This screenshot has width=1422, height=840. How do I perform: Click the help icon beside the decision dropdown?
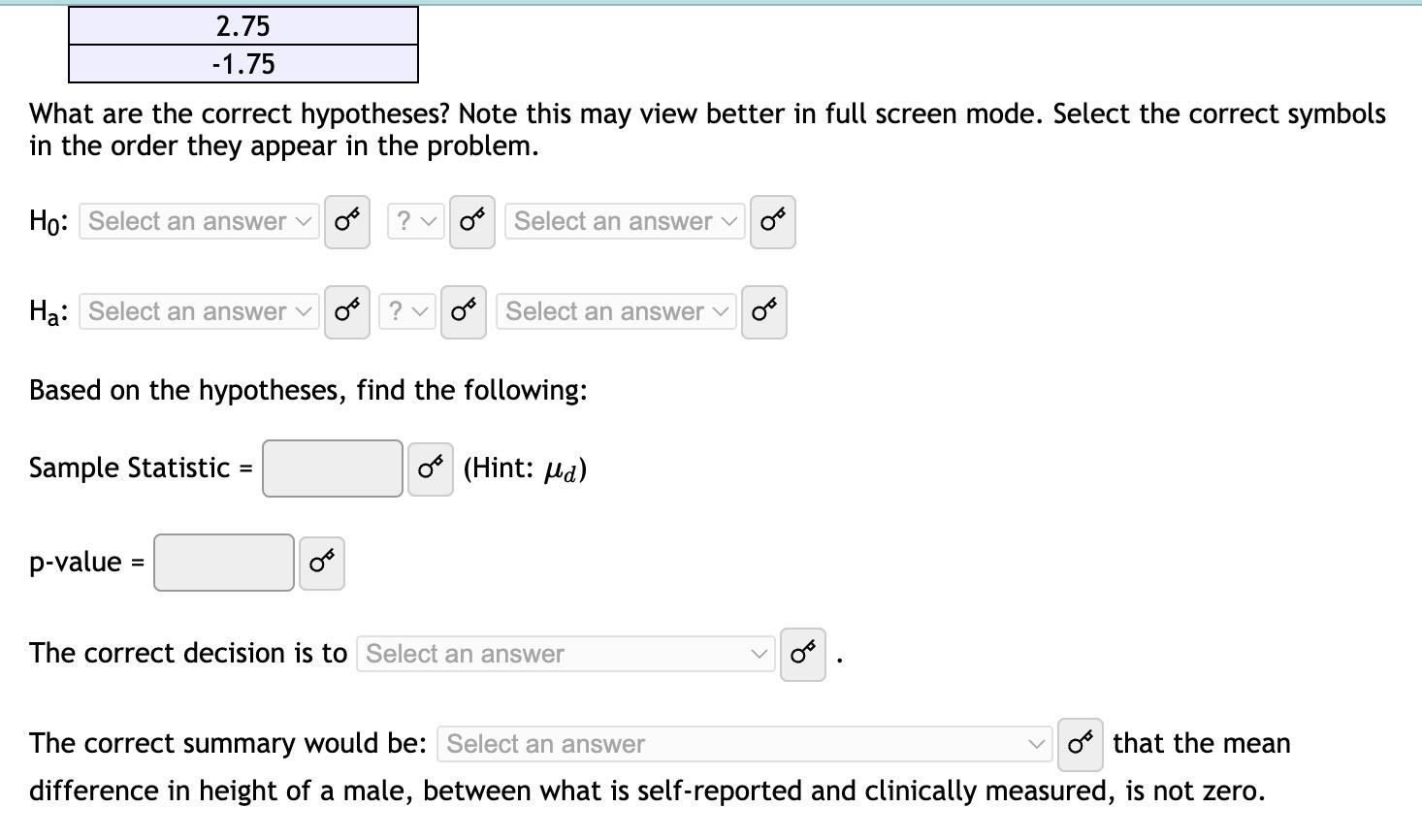[x=801, y=655]
